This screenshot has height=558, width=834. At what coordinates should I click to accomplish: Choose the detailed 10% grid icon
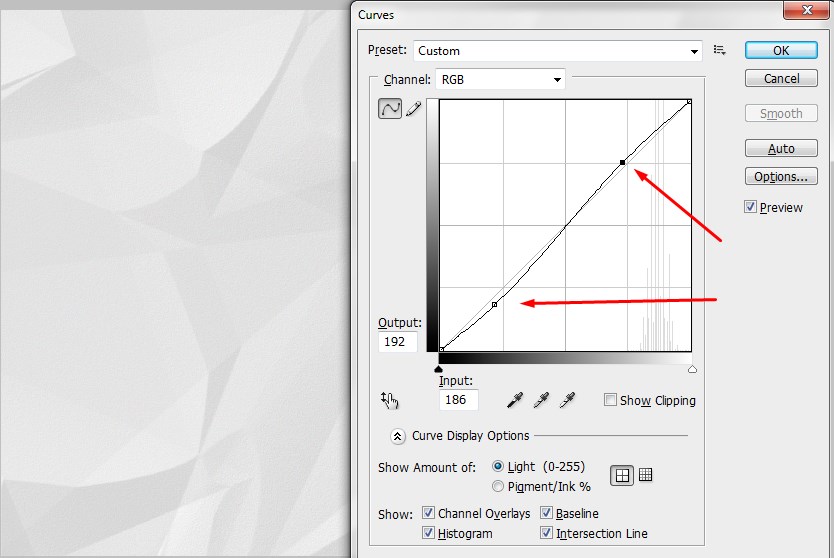tap(645, 474)
